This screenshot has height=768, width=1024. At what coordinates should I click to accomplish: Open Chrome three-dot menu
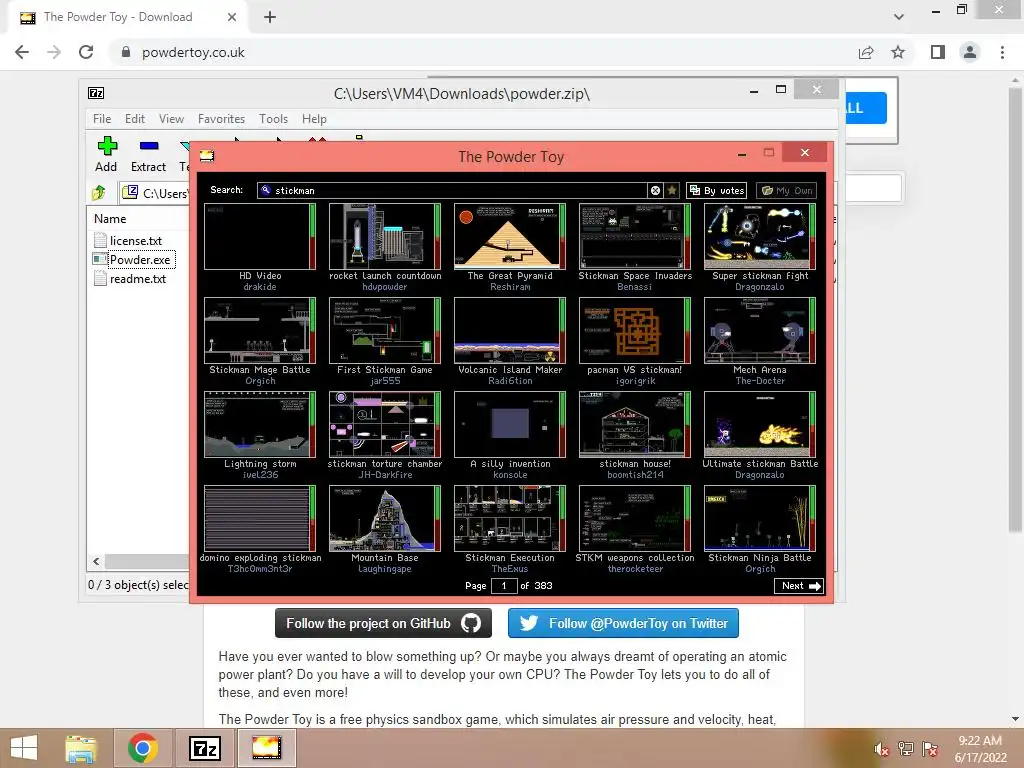pos(1002,52)
